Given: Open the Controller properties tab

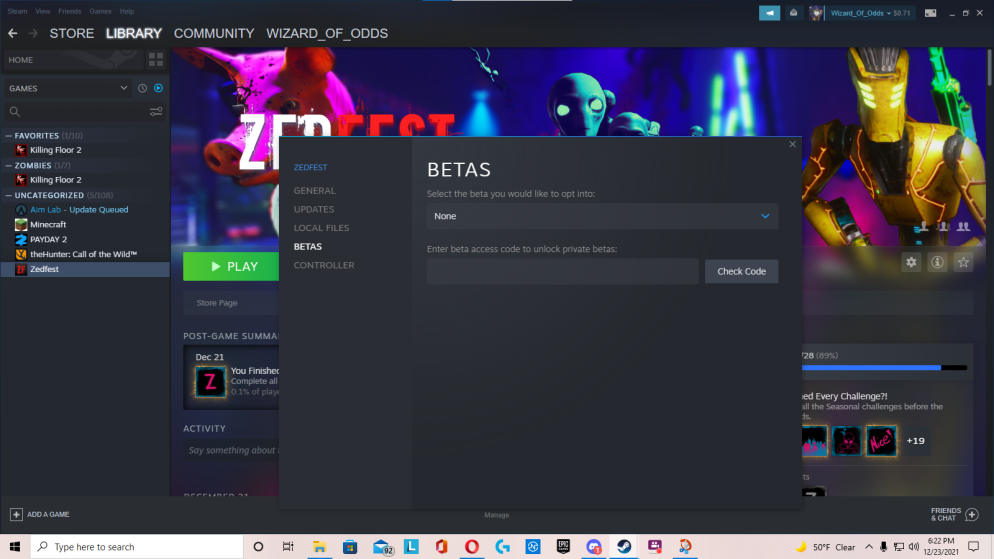Looking at the screenshot, I should 324,265.
